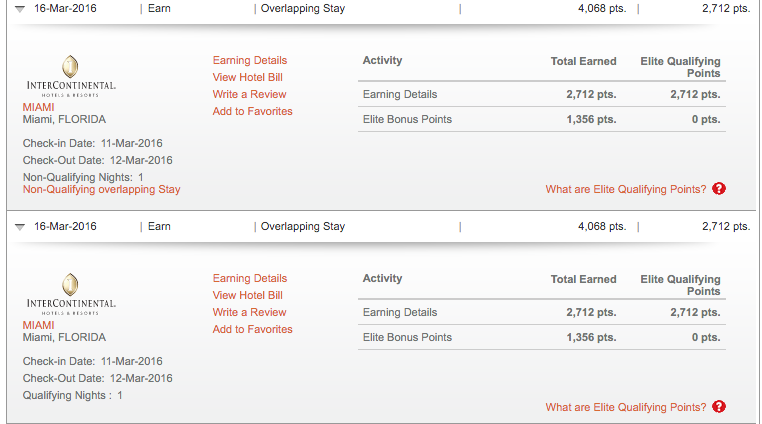Add the qualifying-nights stay hotel to Favorites

252,330
